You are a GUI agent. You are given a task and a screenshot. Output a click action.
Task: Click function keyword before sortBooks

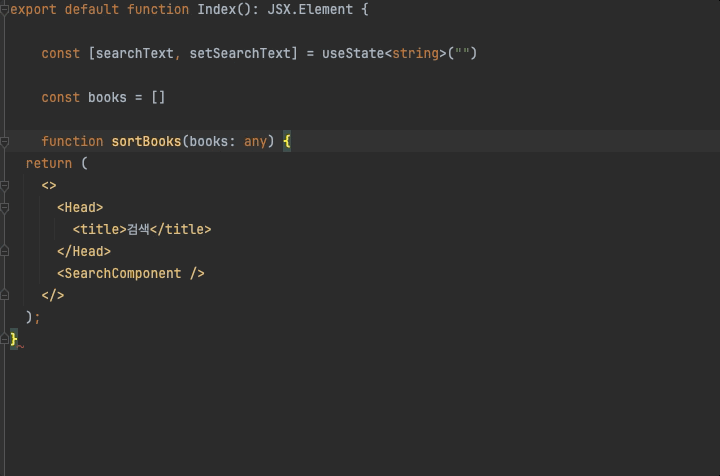[x=73, y=141]
